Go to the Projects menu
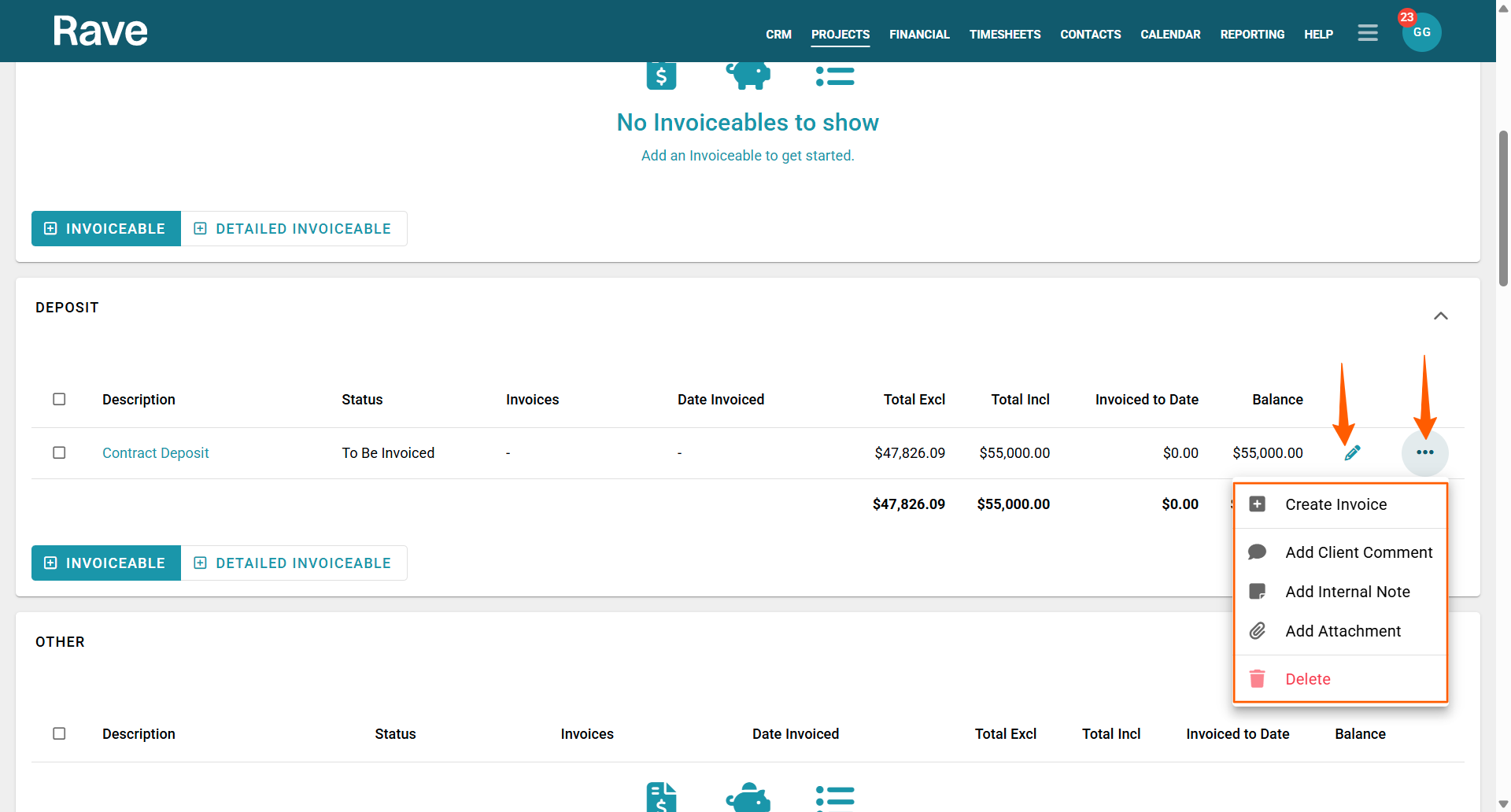The height and width of the screenshot is (812, 1511). [840, 35]
